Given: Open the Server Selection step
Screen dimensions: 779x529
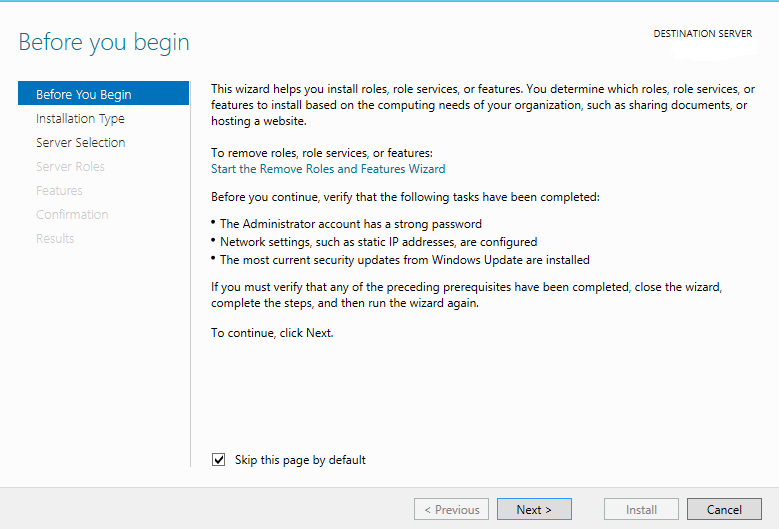Looking at the screenshot, I should click(x=81, y=143).
